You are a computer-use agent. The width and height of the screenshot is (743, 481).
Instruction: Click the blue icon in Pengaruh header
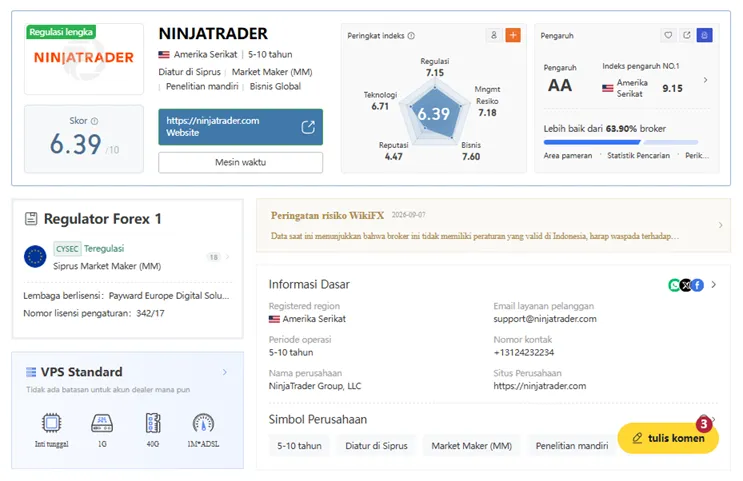pyautogui.click(x=705, y=35)
